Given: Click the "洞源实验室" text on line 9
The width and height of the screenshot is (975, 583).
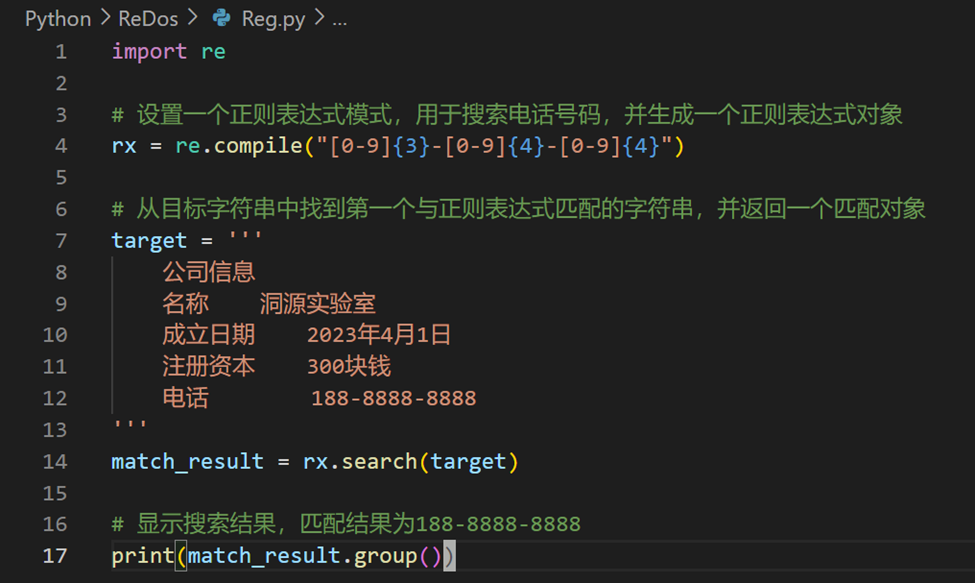Looking at the screenshot, I should (318, 303).
